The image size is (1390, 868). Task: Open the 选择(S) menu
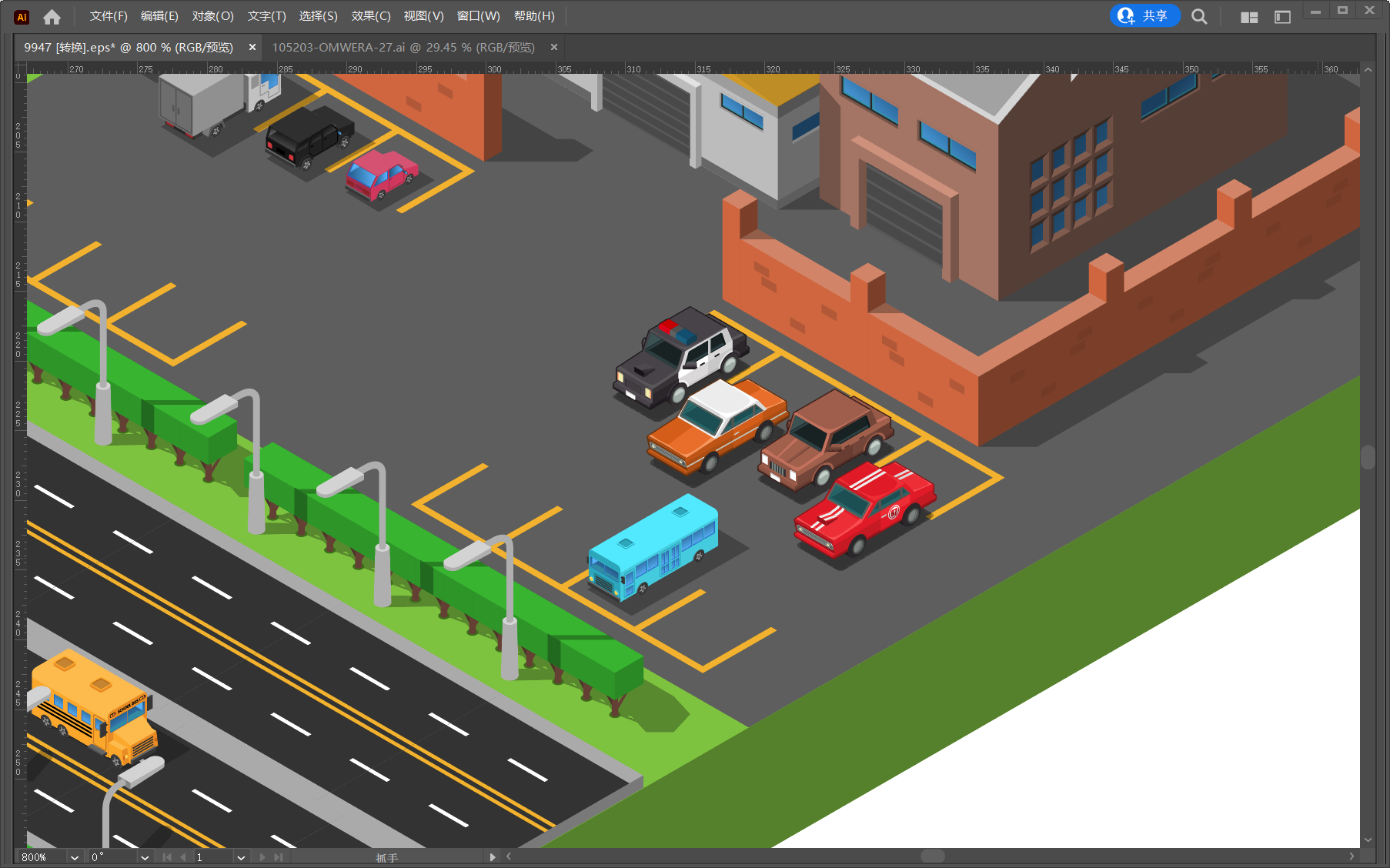coord(318,16)
